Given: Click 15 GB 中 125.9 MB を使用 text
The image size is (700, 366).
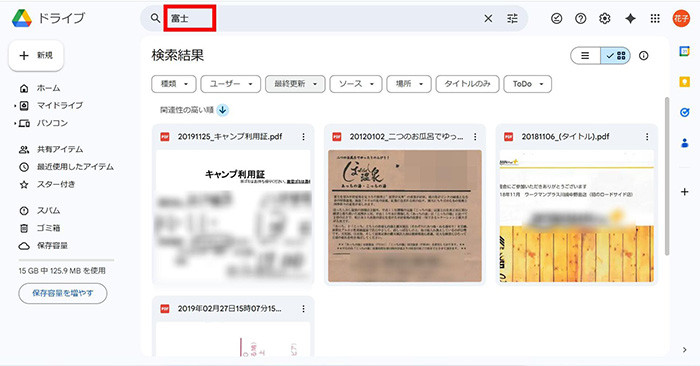Looking at the screenshot, I should tap(62, 271).
